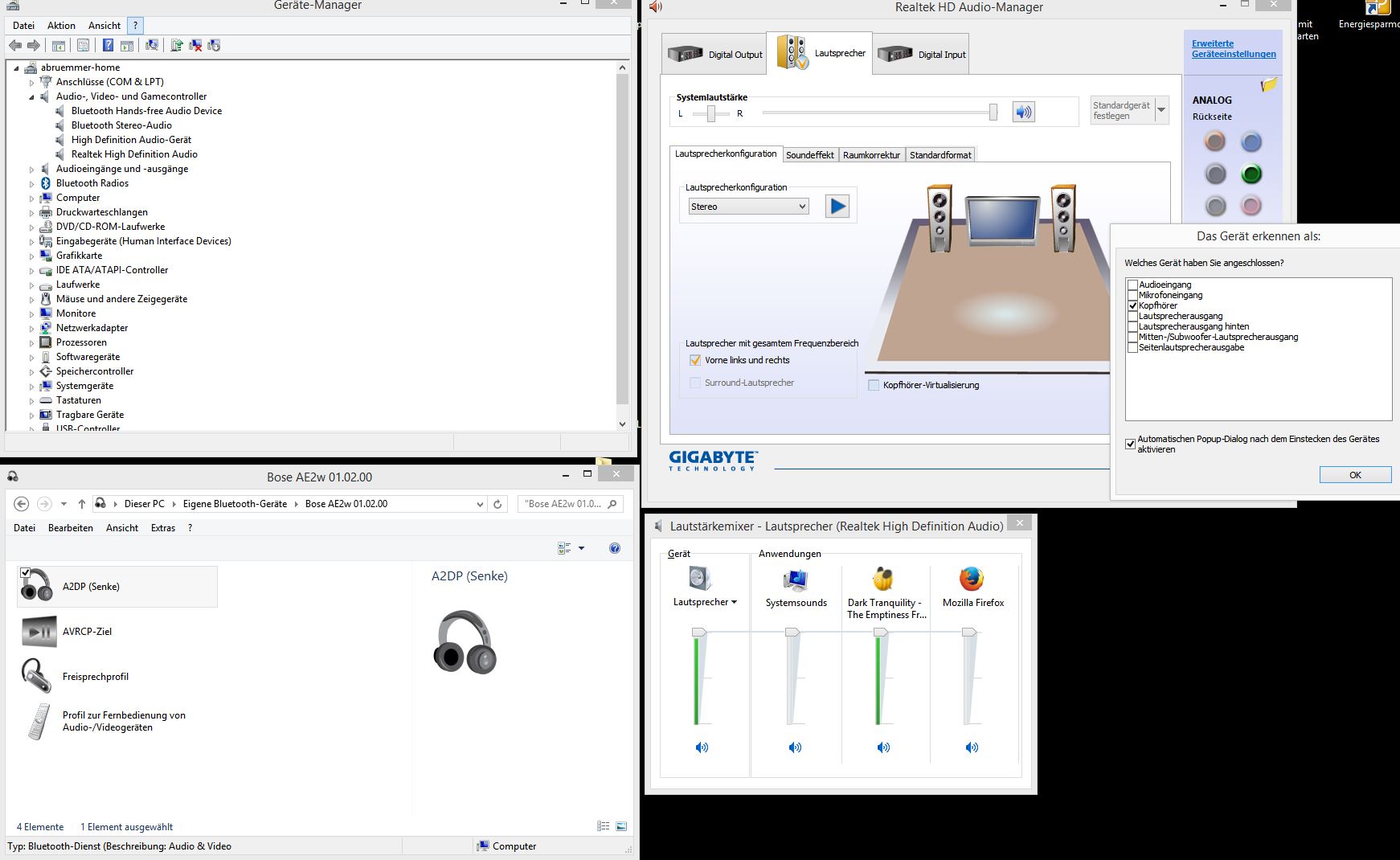The height and width of the screenshot is (860, 1400).
Task: Expand the Grafikkarte tree node
Action: 32,256
